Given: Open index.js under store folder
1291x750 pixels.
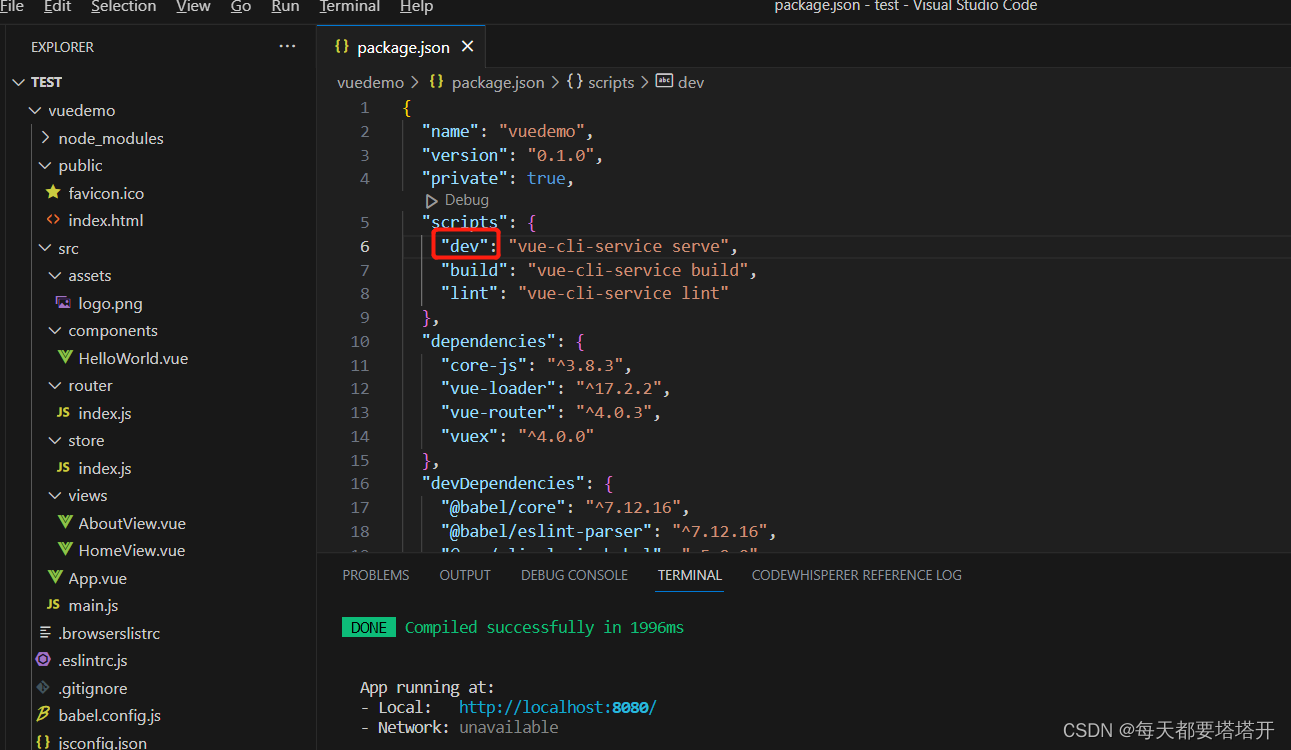Looking at the screenshot, I should 105,468.
